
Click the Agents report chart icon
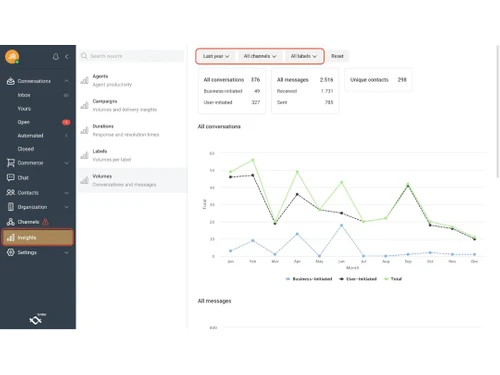point(84,81)
